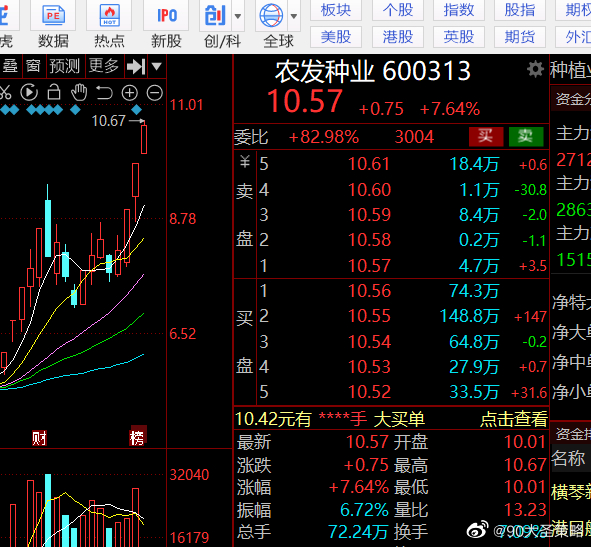Open the IPO 新股 icon
Image resolution: width=591 pixels, height=547 pixels.
[x=166, y=15]
